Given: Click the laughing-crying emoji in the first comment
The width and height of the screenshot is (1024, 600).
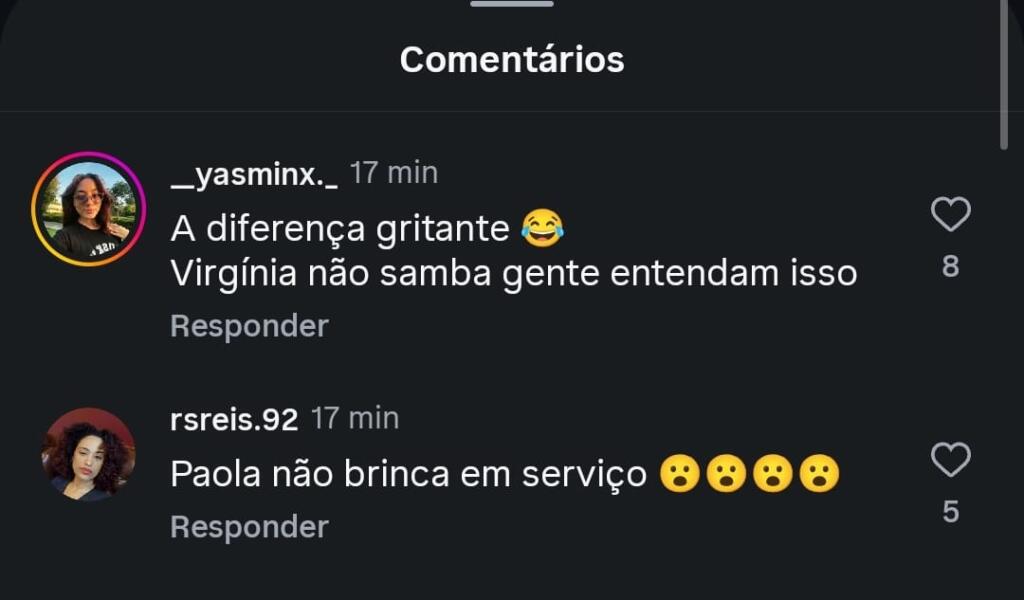Looking at the screenshot, I should tap(542, 229).
